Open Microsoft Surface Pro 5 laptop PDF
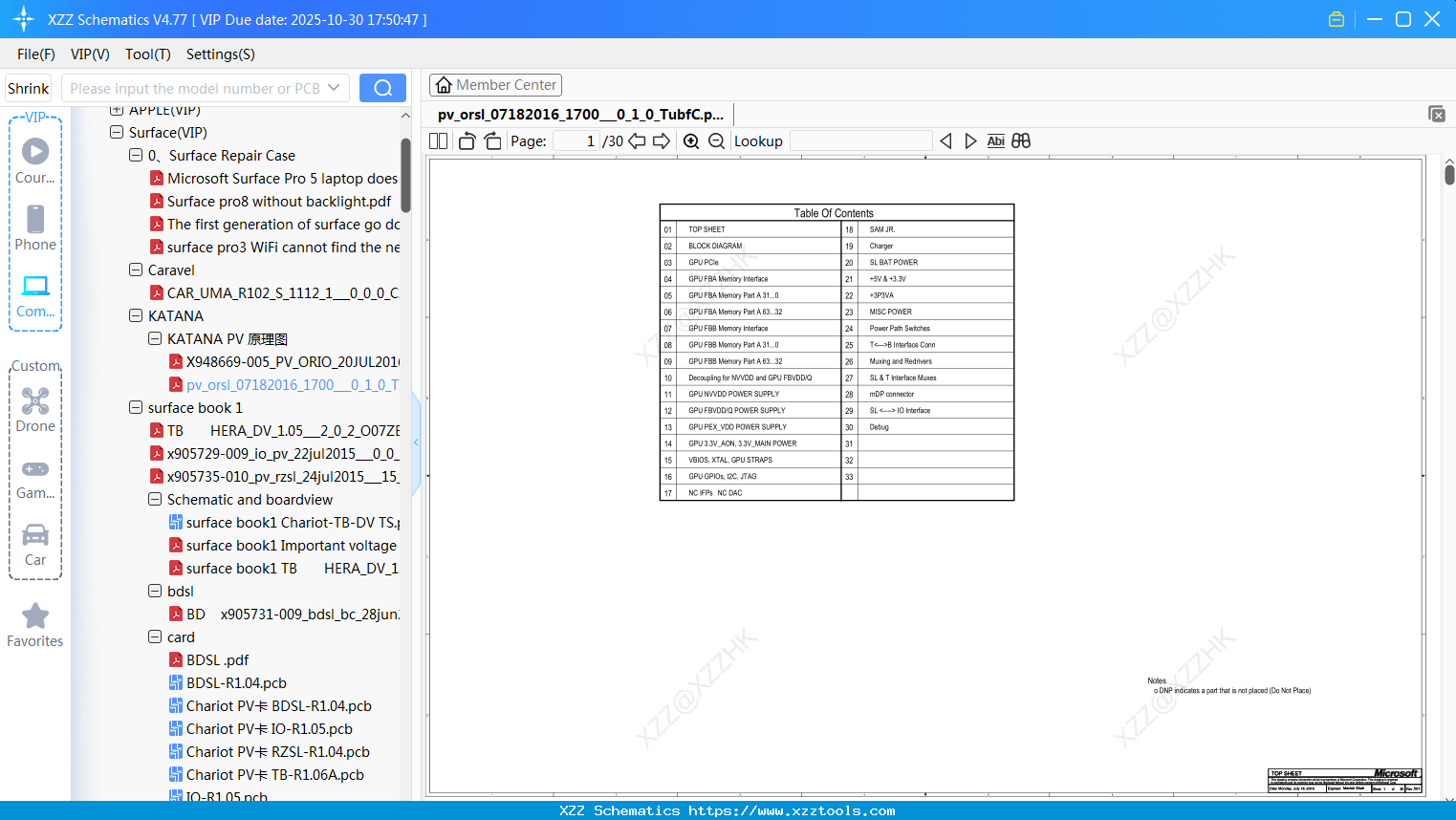The height and width of the screenshot is (820, 1456). tap(273, 179)
